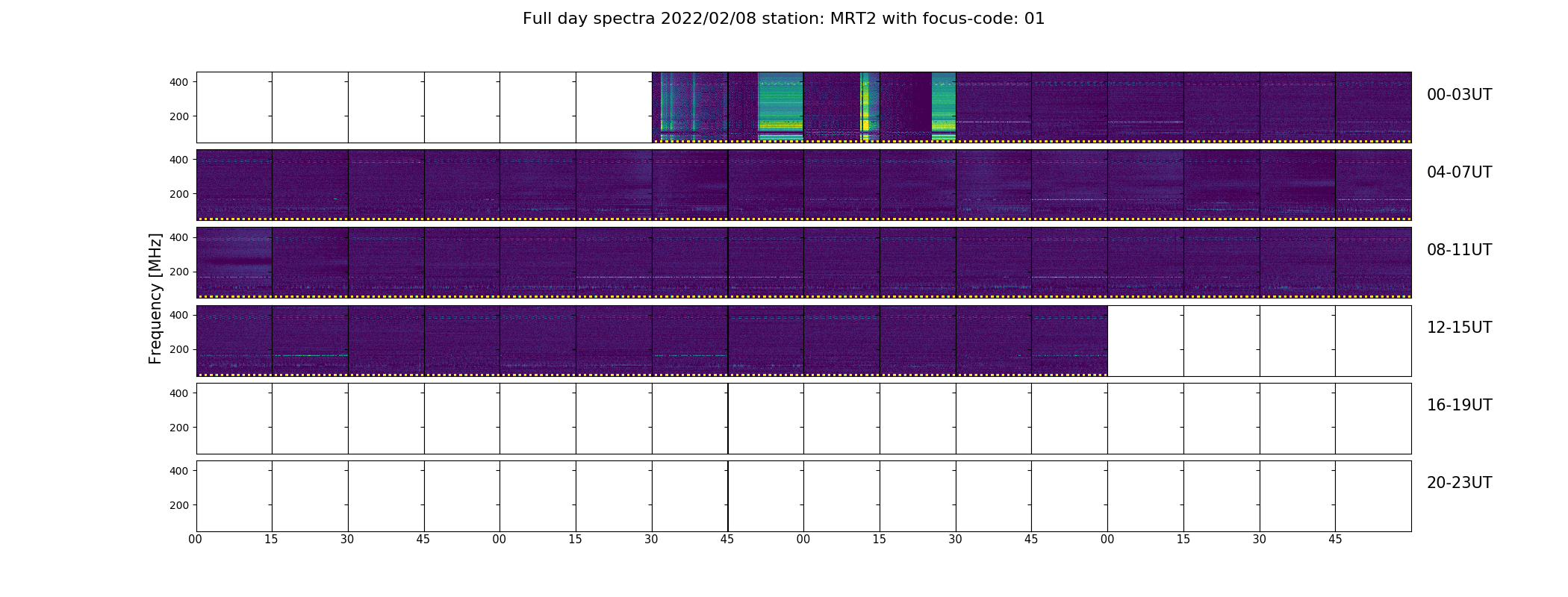The height and width of the screenshot is (597, 1568).
Task: Select the 400 tick of the 04-07UT row
Action: [x=179, y=160]
